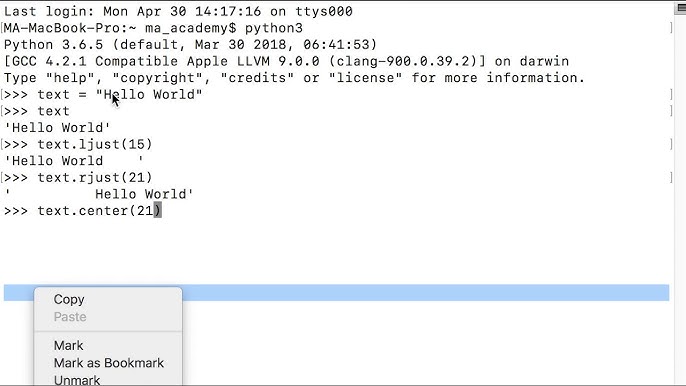Click the right mark bracket on the python3 line

click(x=671, y=28)
